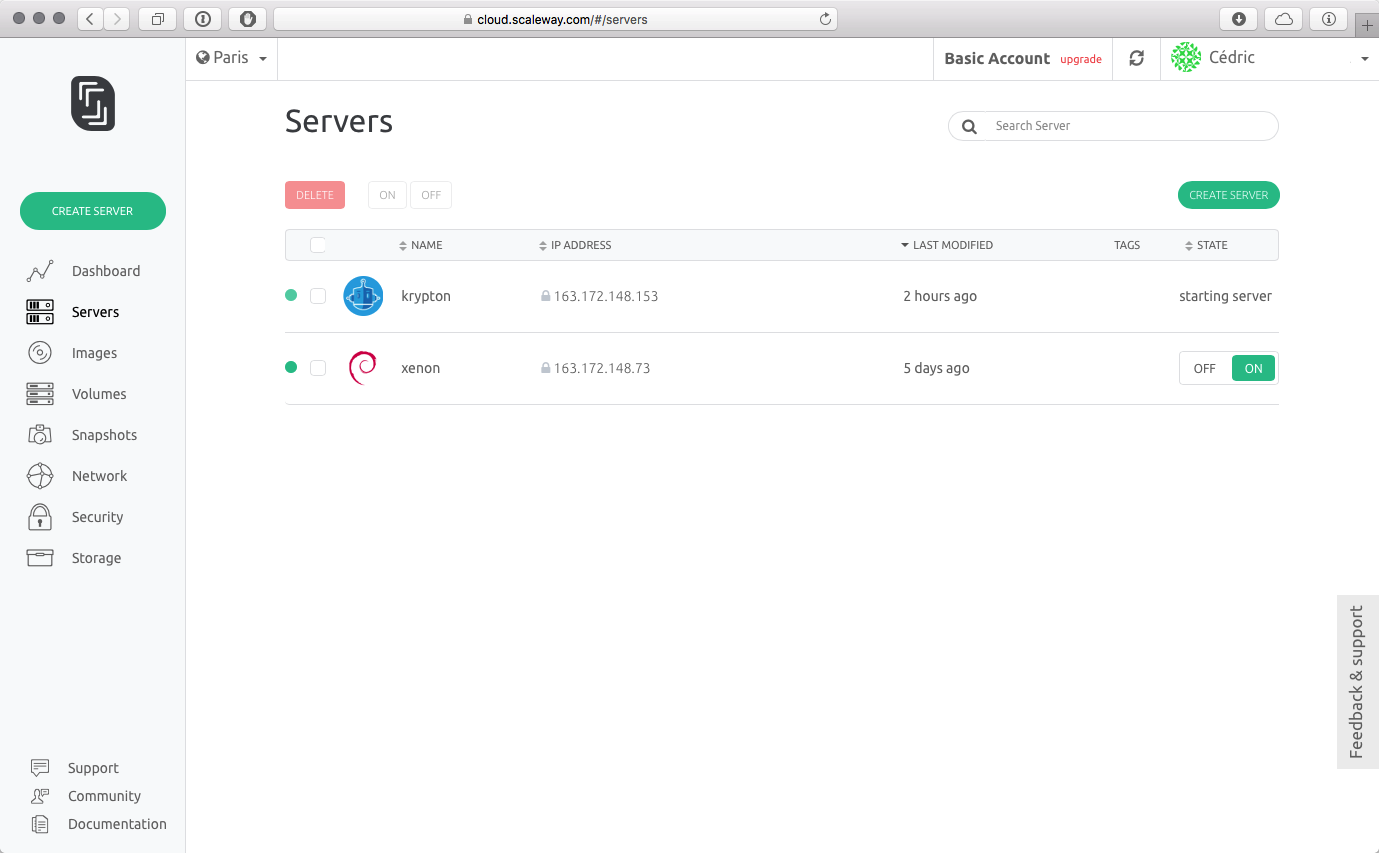1379x853 pixels.
Task: Click the red upgrade link
Action: click(1080, 60)
